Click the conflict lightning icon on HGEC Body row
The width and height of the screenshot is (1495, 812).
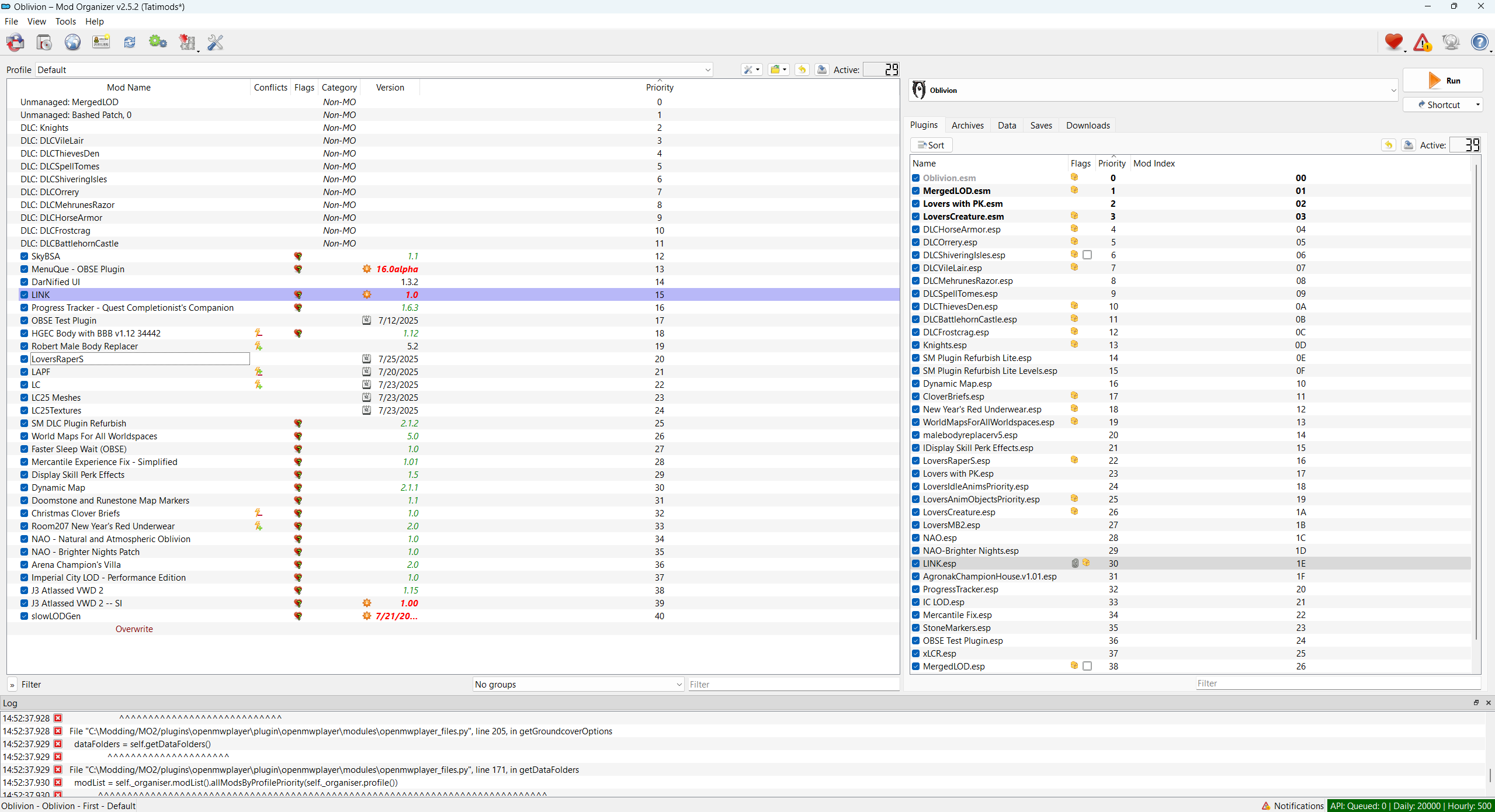pyautogui.click(x=258, y=334)
